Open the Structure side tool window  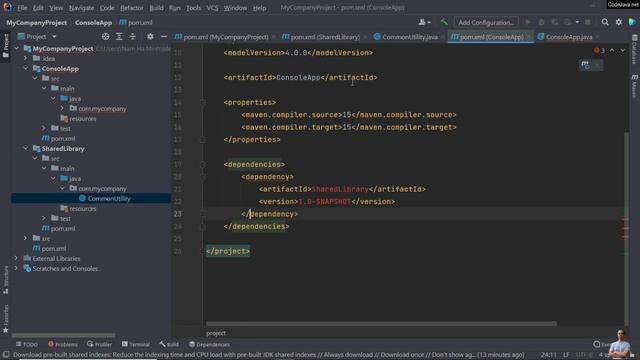pyautogui.click(x=6, y=280)
